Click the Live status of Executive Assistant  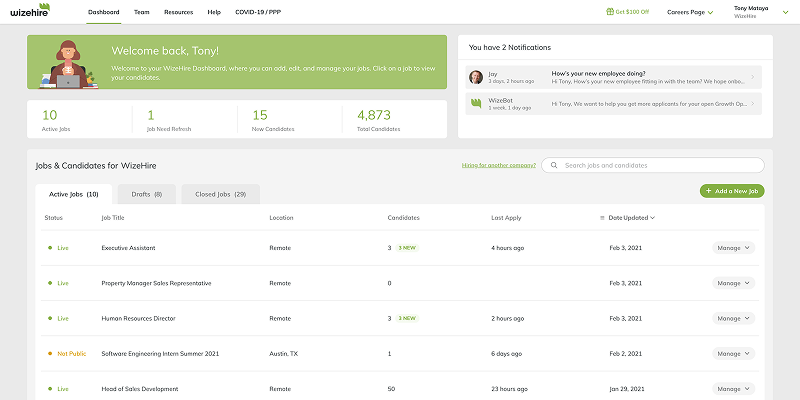[x=63, y=248]
